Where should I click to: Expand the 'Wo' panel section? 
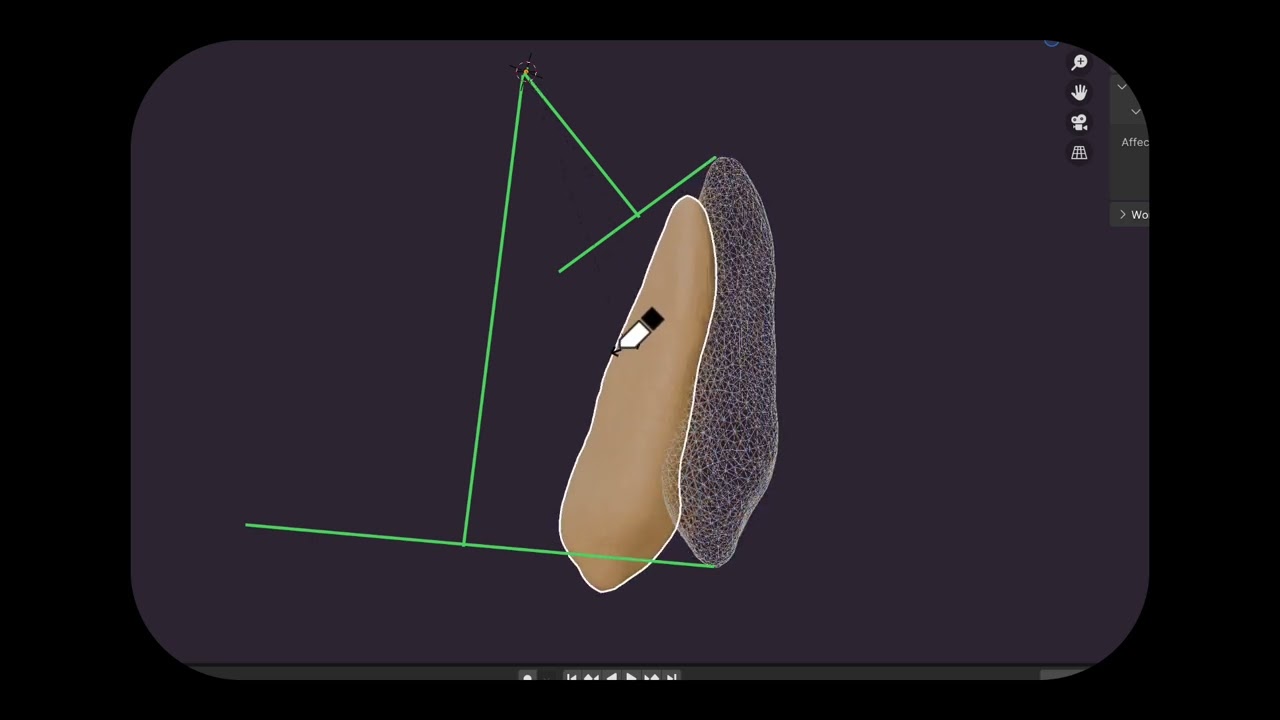1132,215
